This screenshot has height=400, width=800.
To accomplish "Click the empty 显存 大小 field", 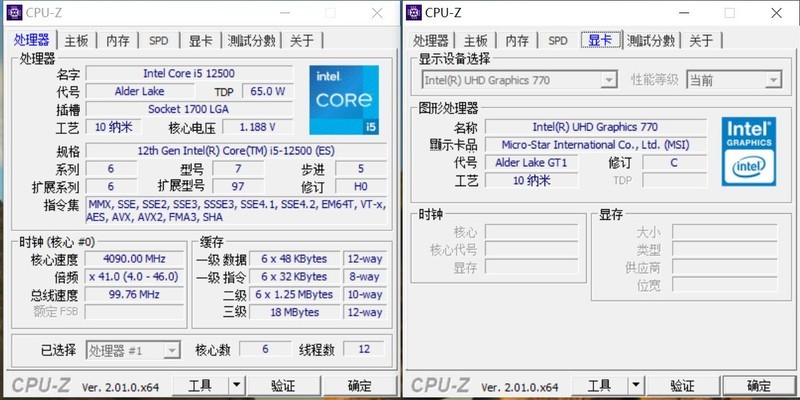I will pyautogui.click(x=724, y=232).
